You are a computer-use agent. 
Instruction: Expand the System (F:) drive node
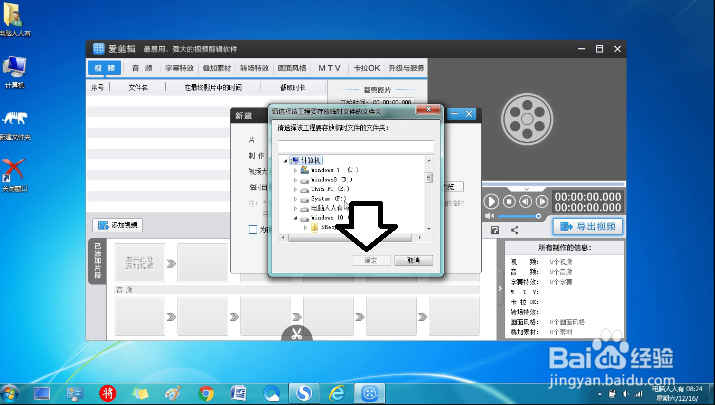(295, 199)
